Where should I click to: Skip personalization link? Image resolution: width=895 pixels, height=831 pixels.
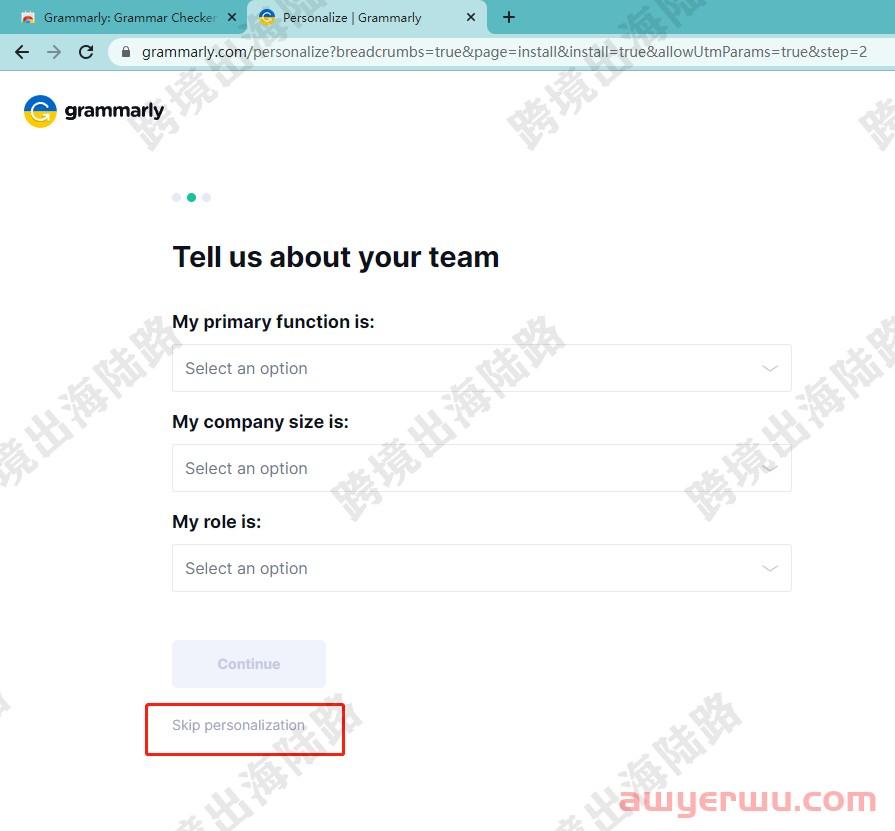coord(239,725)
